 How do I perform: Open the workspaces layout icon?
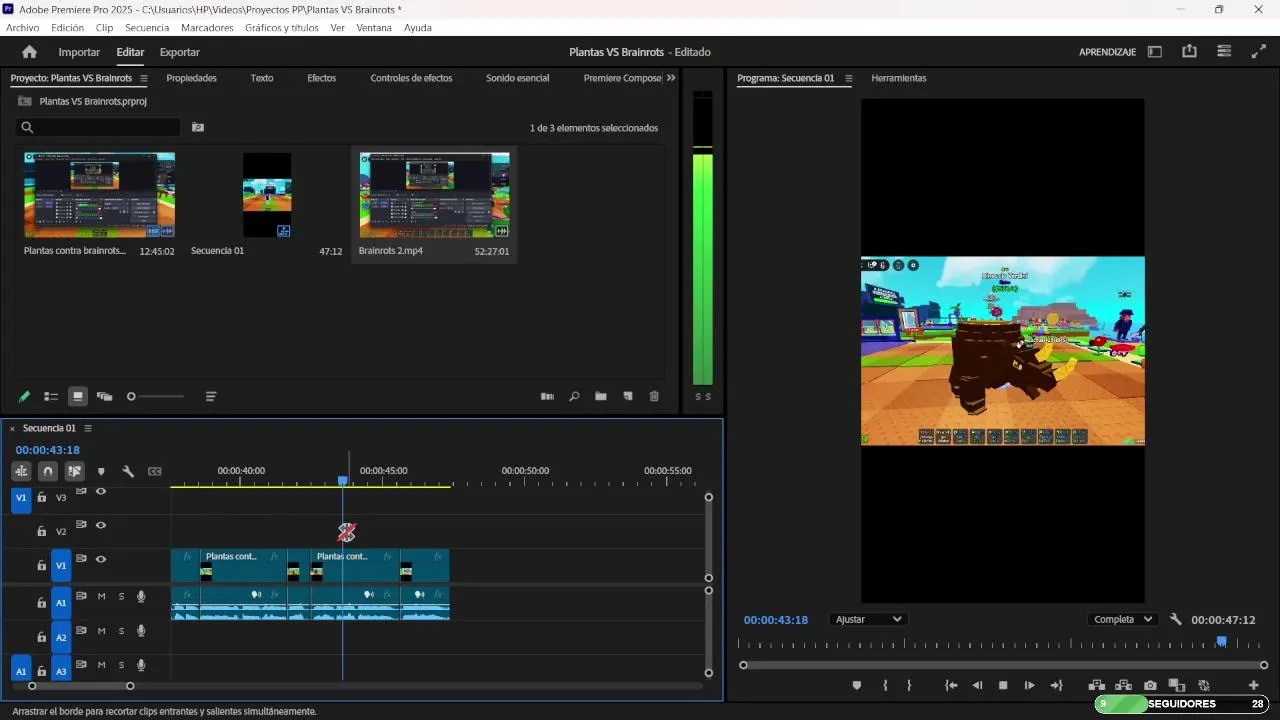[1155, 52]
